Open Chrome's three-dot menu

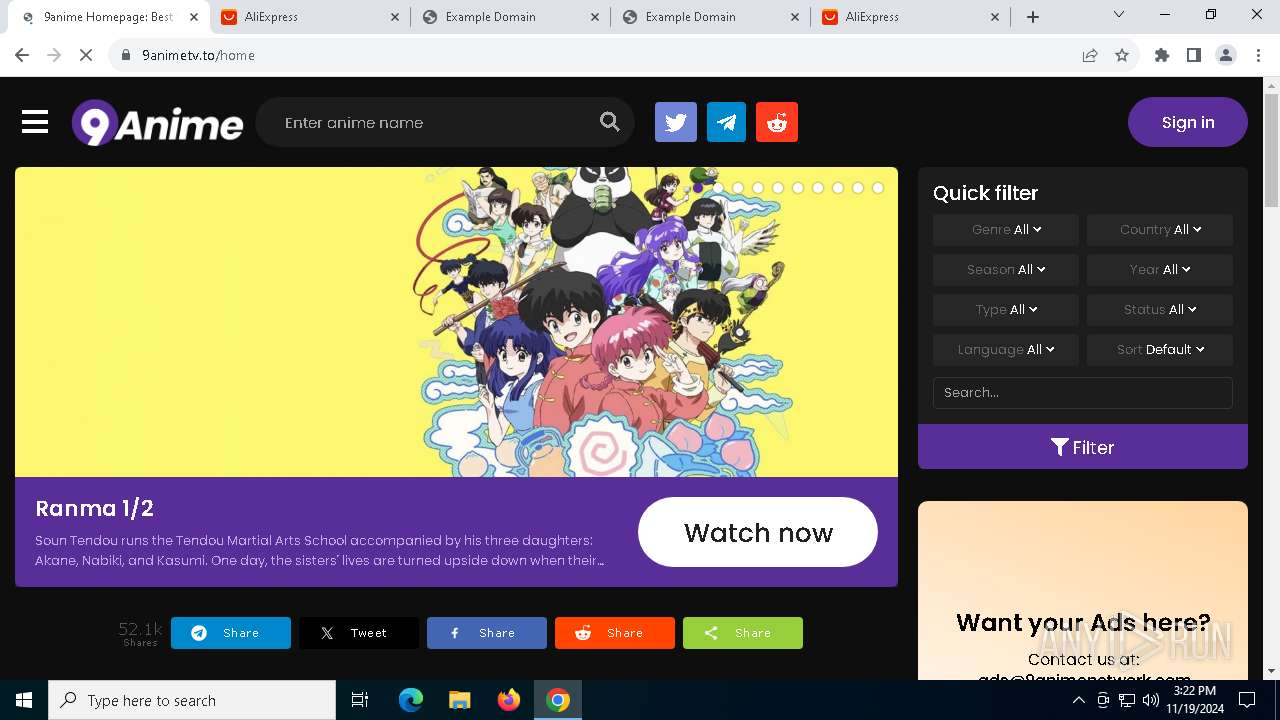pyautogui.click(x=1257, y=55)
